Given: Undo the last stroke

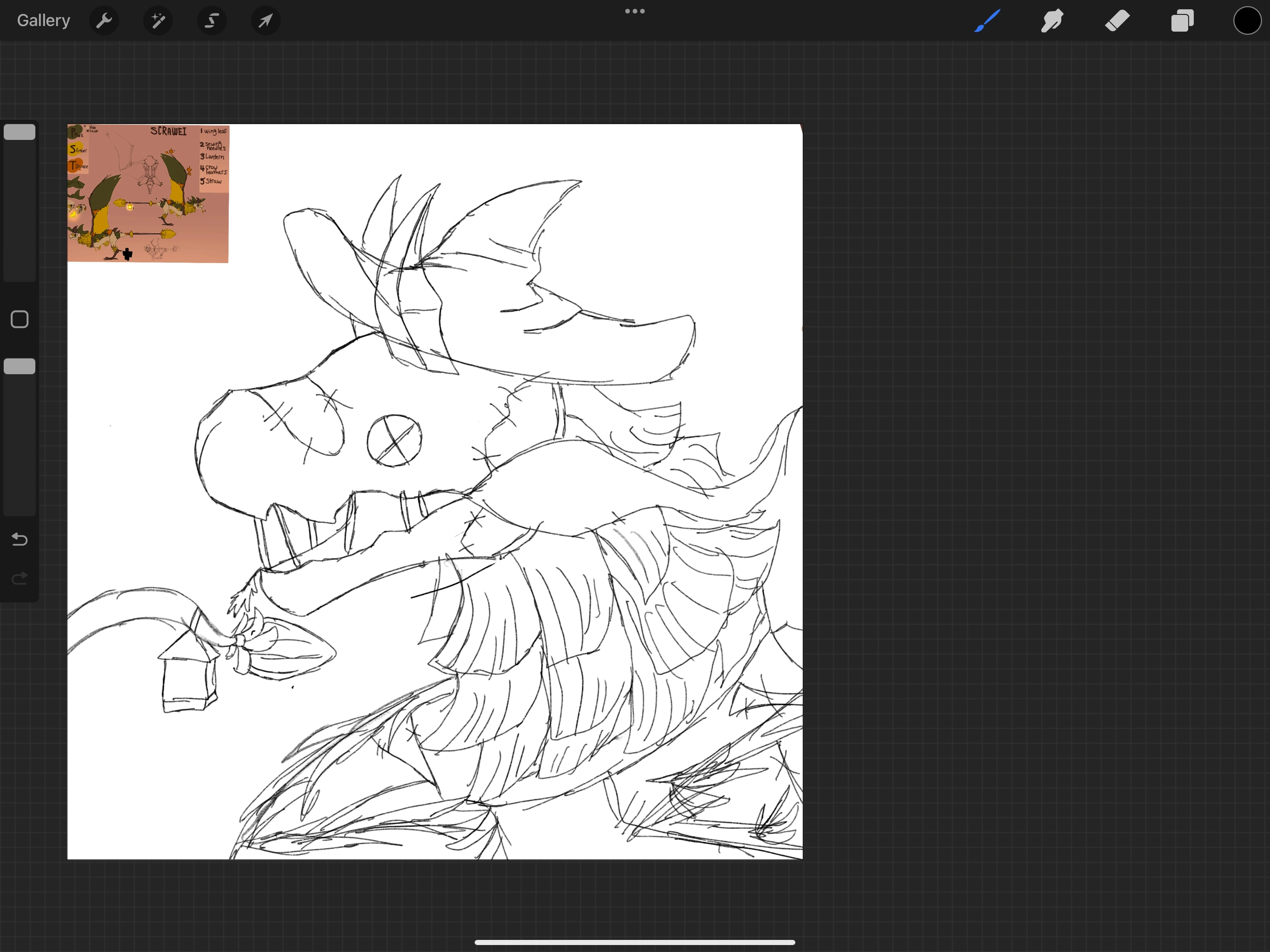Looking at the screenshot, I should pos(19,539).
